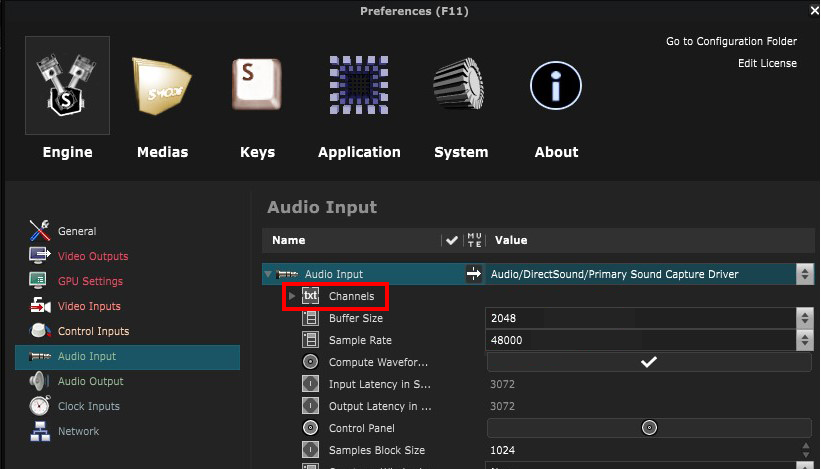821x469 pixels.
Task: Collapse the Audio Input tree row
Action: pos(268,274)
